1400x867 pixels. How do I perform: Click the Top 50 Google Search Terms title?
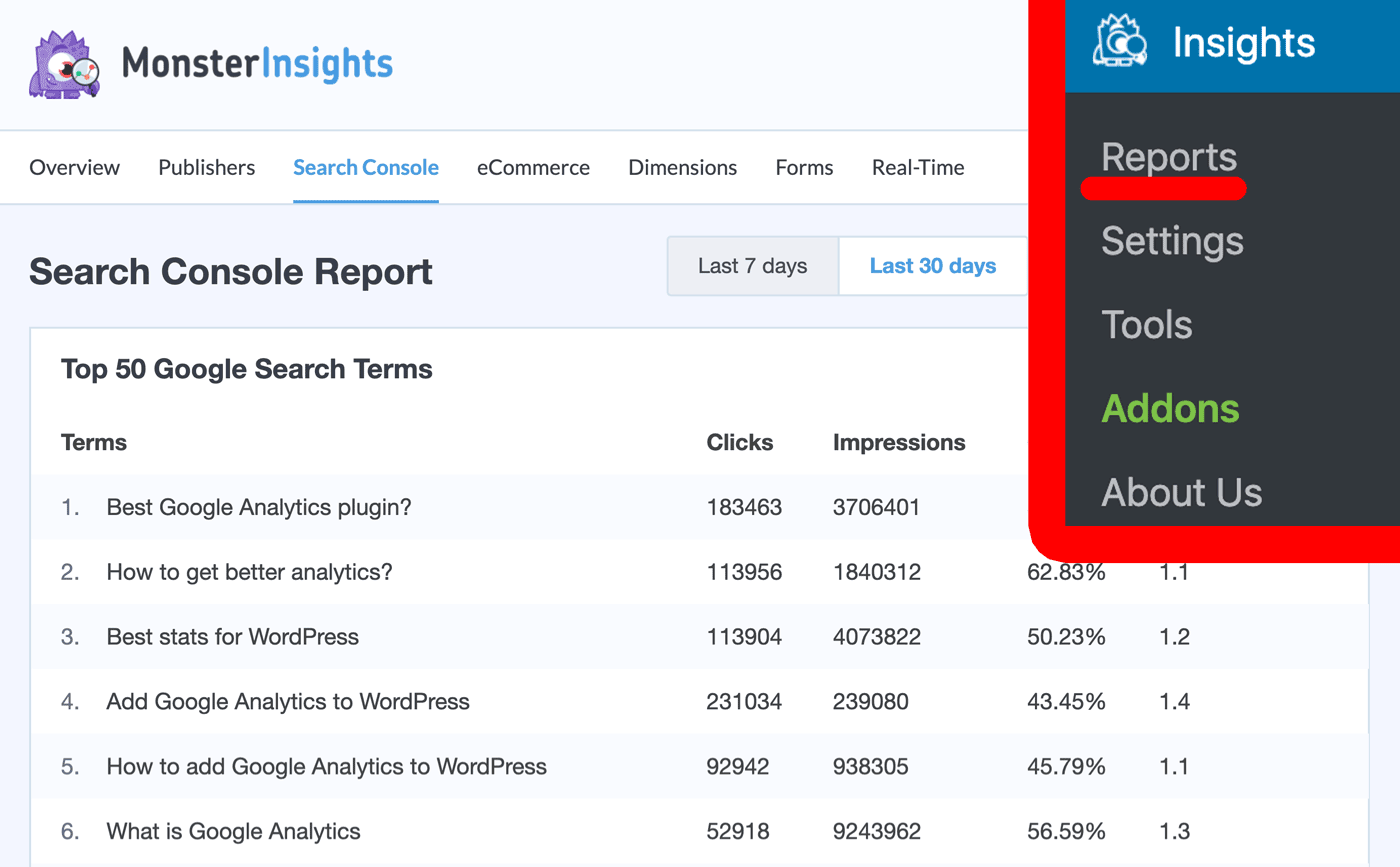click(x=247, y=369)
